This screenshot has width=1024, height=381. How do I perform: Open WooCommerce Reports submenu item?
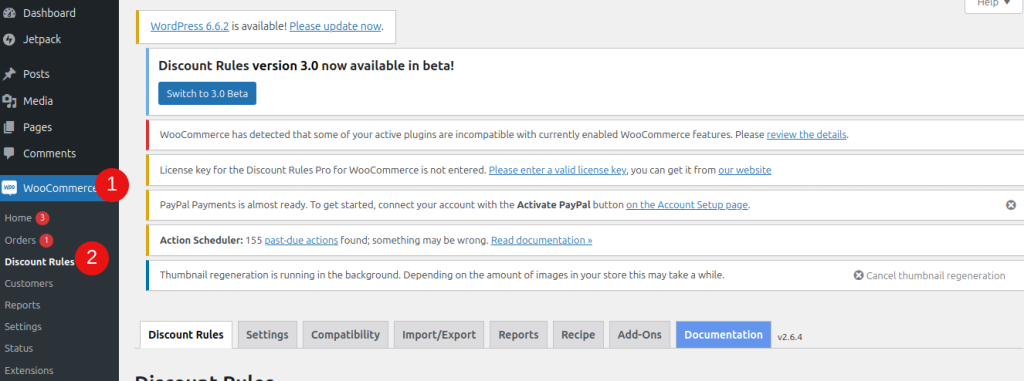22,305
